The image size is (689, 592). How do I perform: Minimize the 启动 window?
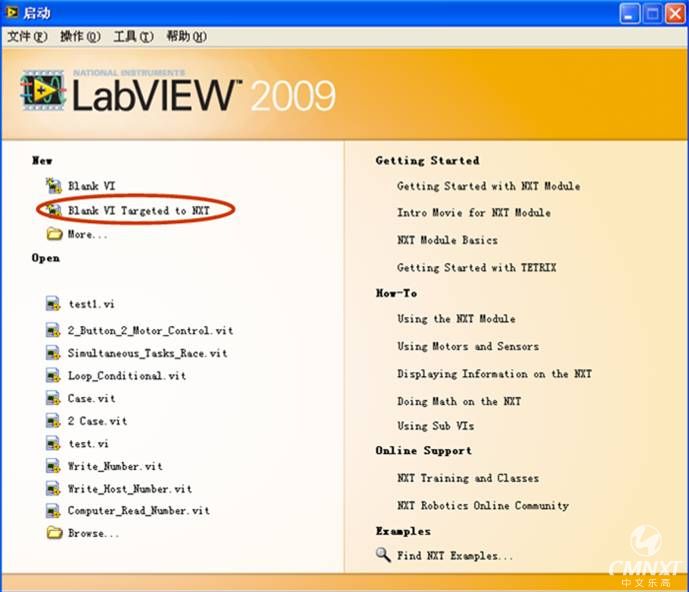[x=630, y=14]
